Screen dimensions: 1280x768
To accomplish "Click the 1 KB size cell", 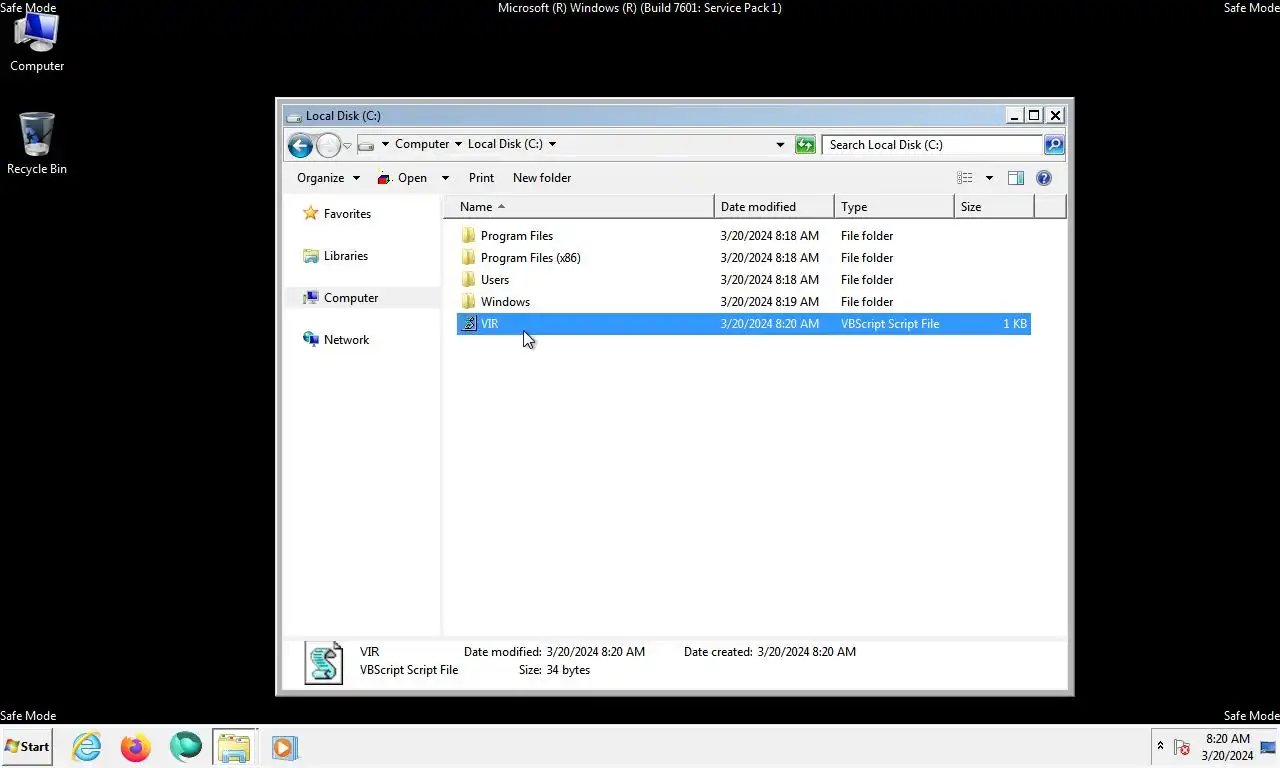I will coord(1015,324).
